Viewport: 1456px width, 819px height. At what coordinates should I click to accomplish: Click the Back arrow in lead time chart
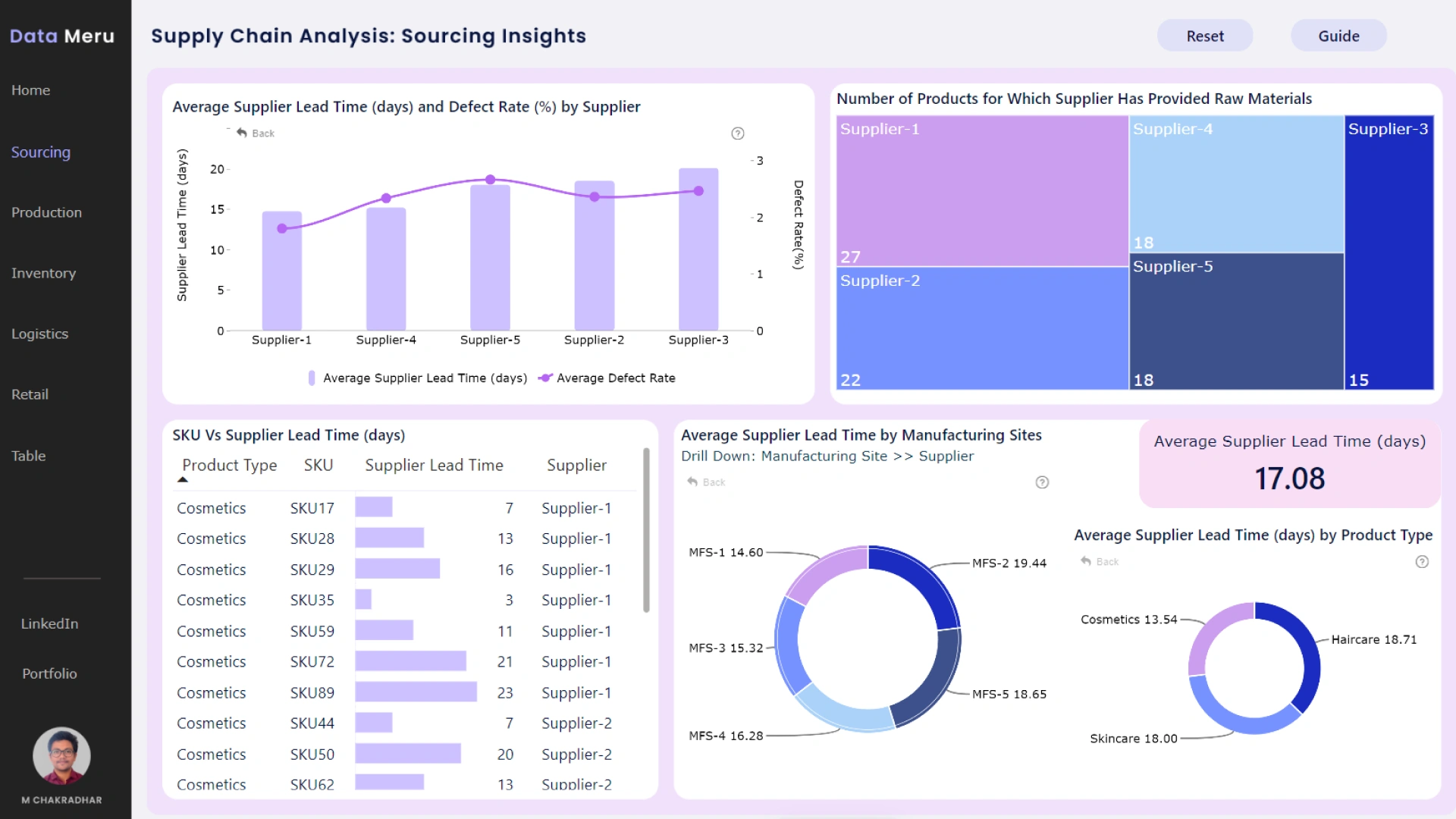point(242,133)
